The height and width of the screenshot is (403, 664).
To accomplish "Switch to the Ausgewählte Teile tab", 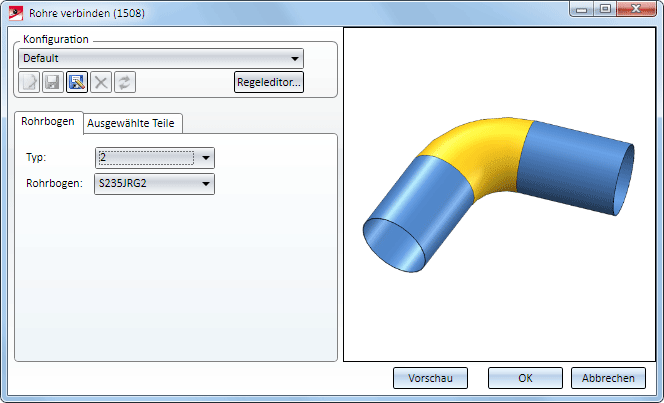I will tap(131, 123).
